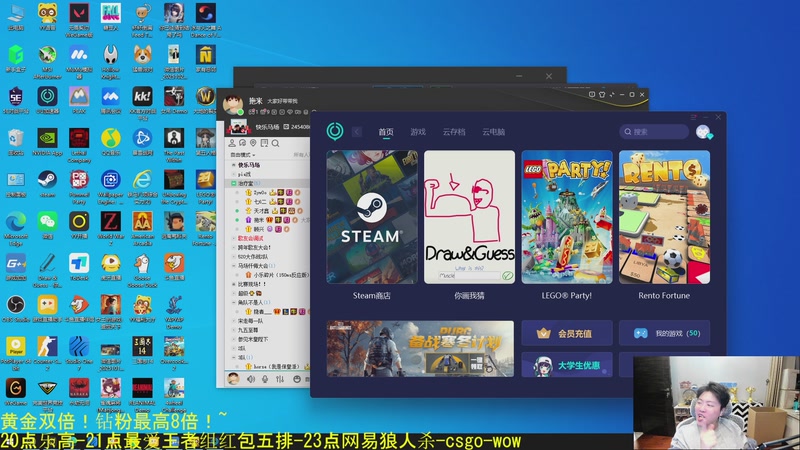The width and height of the screenshot is (800, 450).
Task: Open the Steam商店 game card
Action: pyautogui.click(x=372, y=217)
